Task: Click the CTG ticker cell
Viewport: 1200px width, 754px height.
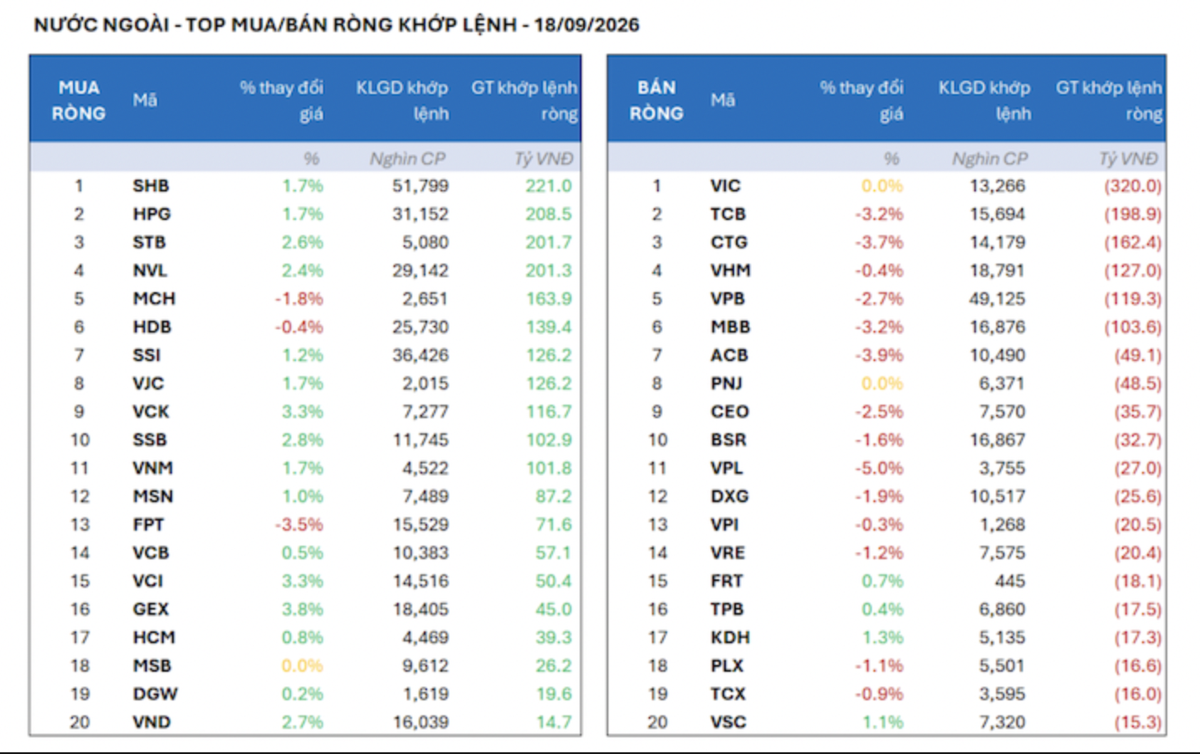Action: pyautogui.click(x=729, y=242)
